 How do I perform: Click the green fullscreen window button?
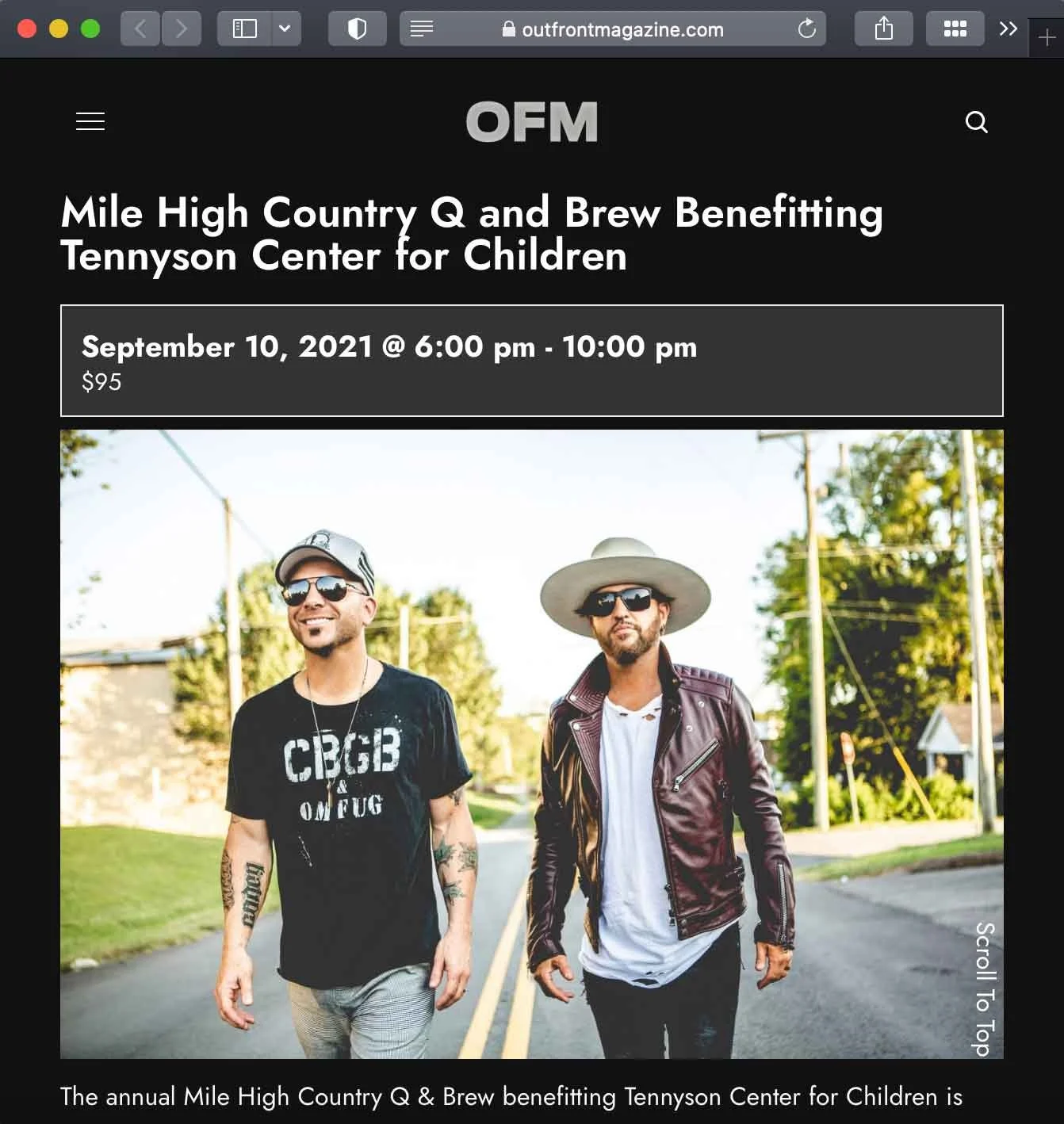pyautogui.click(x=90, y=29)
